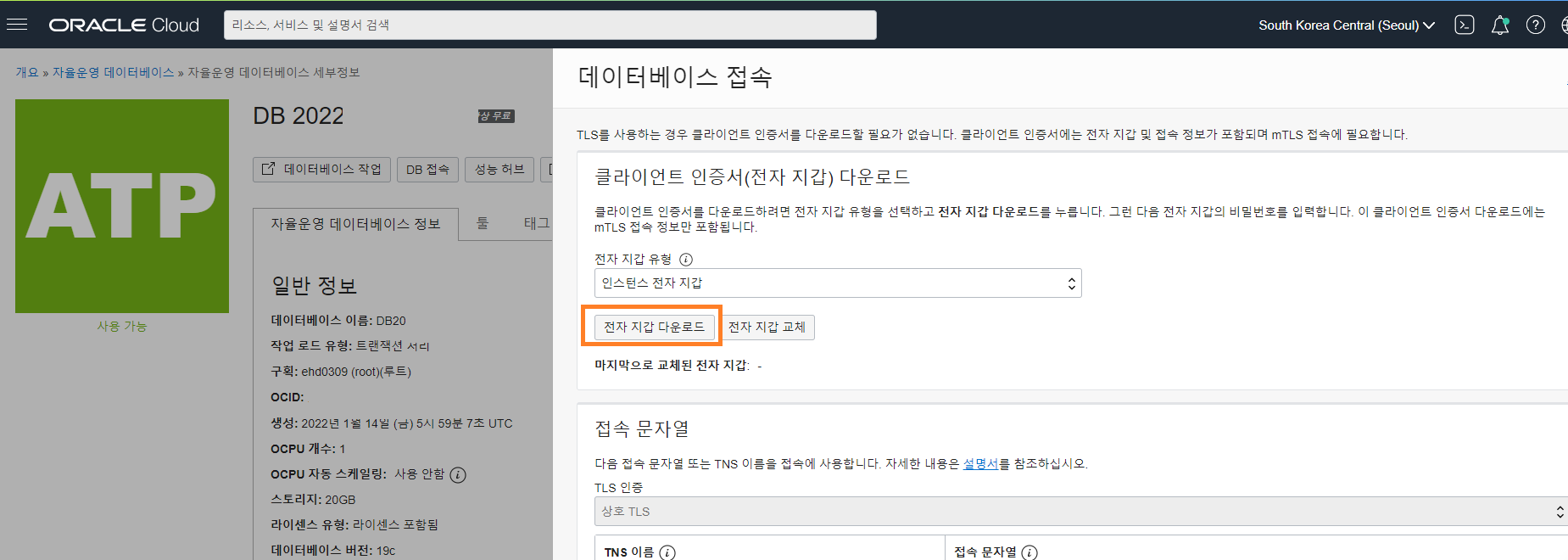Show info tooltip for 전자 지갑 유형
This screenshot has height=560, width=1568.
pyautogui.click(x=686, y=260)
